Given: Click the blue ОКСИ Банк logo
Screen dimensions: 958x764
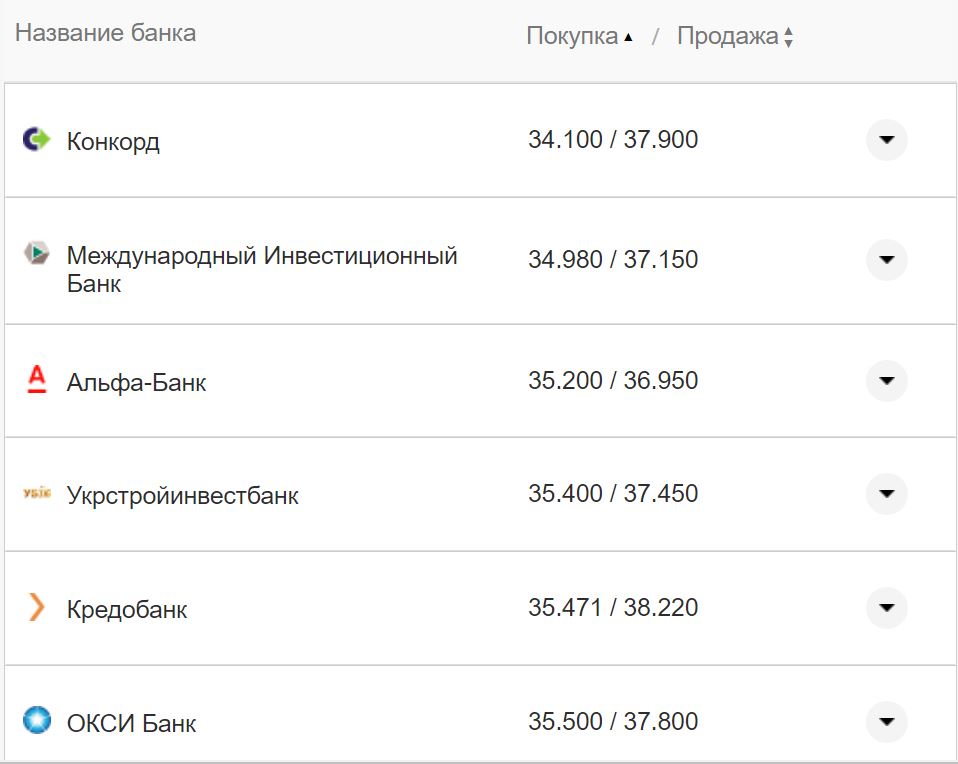Looking at the screenshot, I should [35, 721].
